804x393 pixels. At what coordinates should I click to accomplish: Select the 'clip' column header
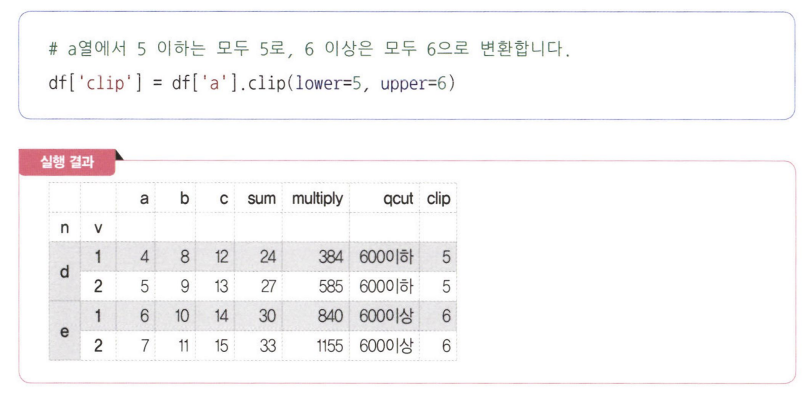[x=438, y=198]
